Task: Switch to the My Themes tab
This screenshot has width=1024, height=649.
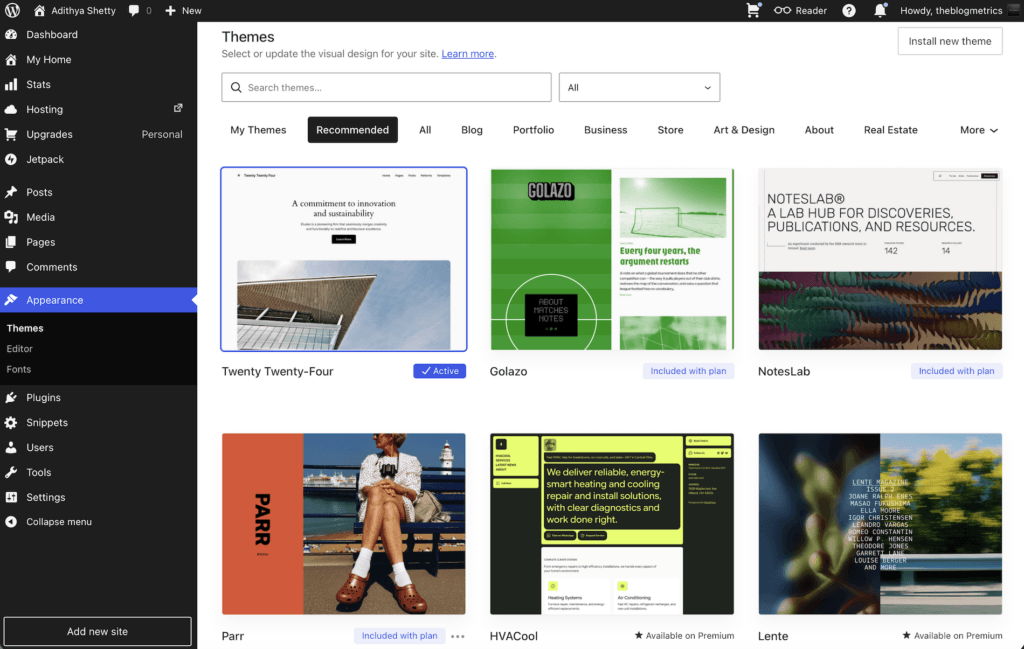Action: pyautogui.click(x=258, y=130)
